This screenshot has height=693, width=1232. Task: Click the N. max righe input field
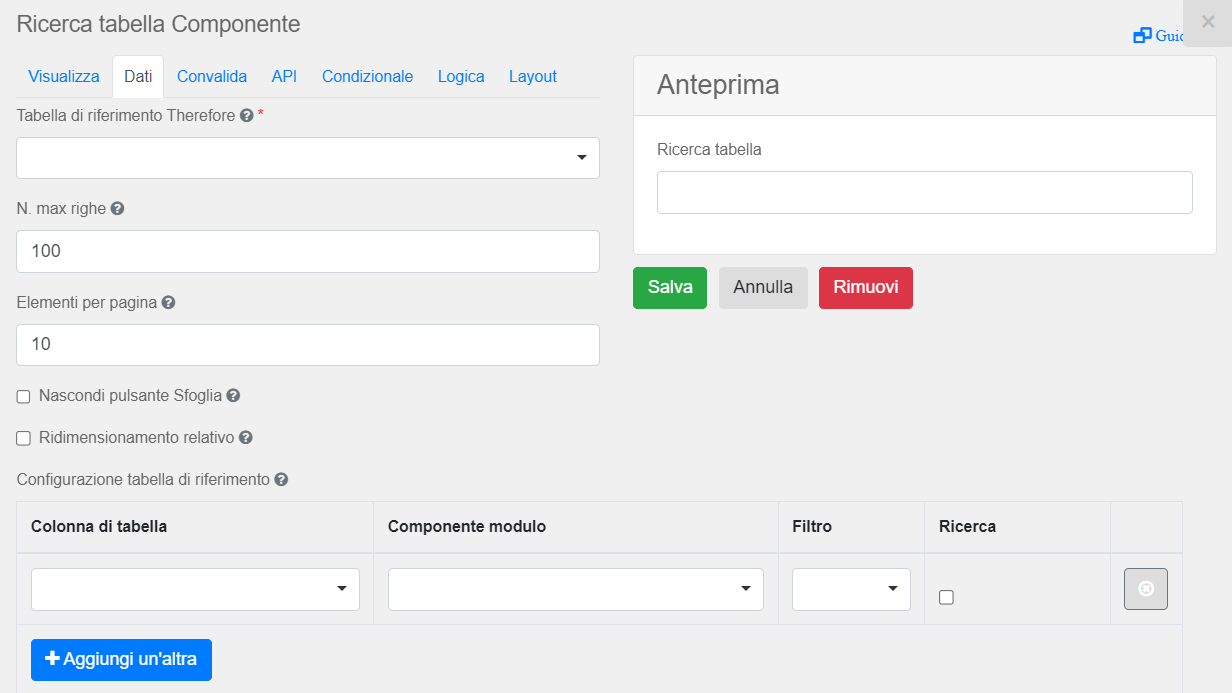[308, 251]
